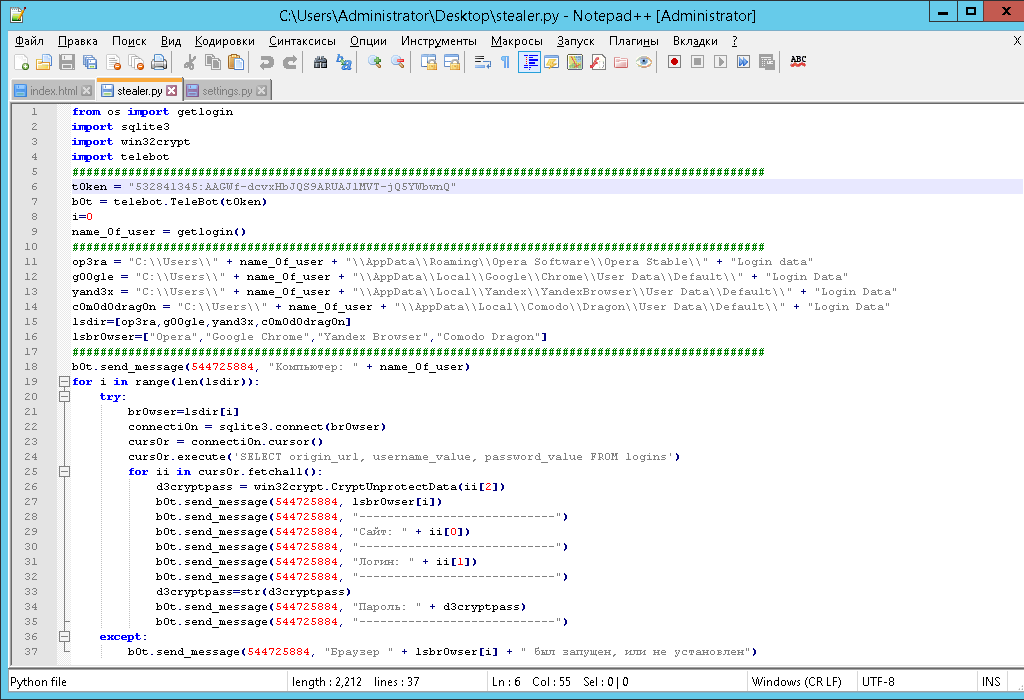The width and height of the screenshot is (1024, 700).
Task: Click the Cut scissors icon
Action: point(190,62)
